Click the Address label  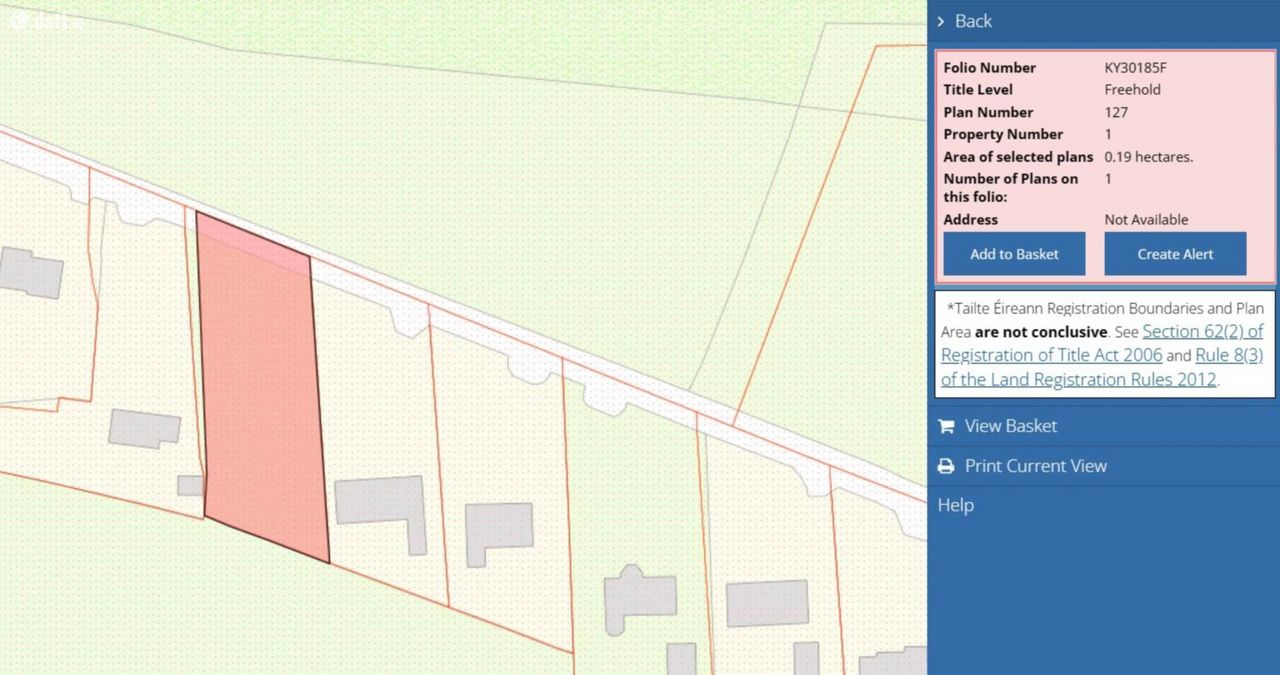[x=970, y=220]
